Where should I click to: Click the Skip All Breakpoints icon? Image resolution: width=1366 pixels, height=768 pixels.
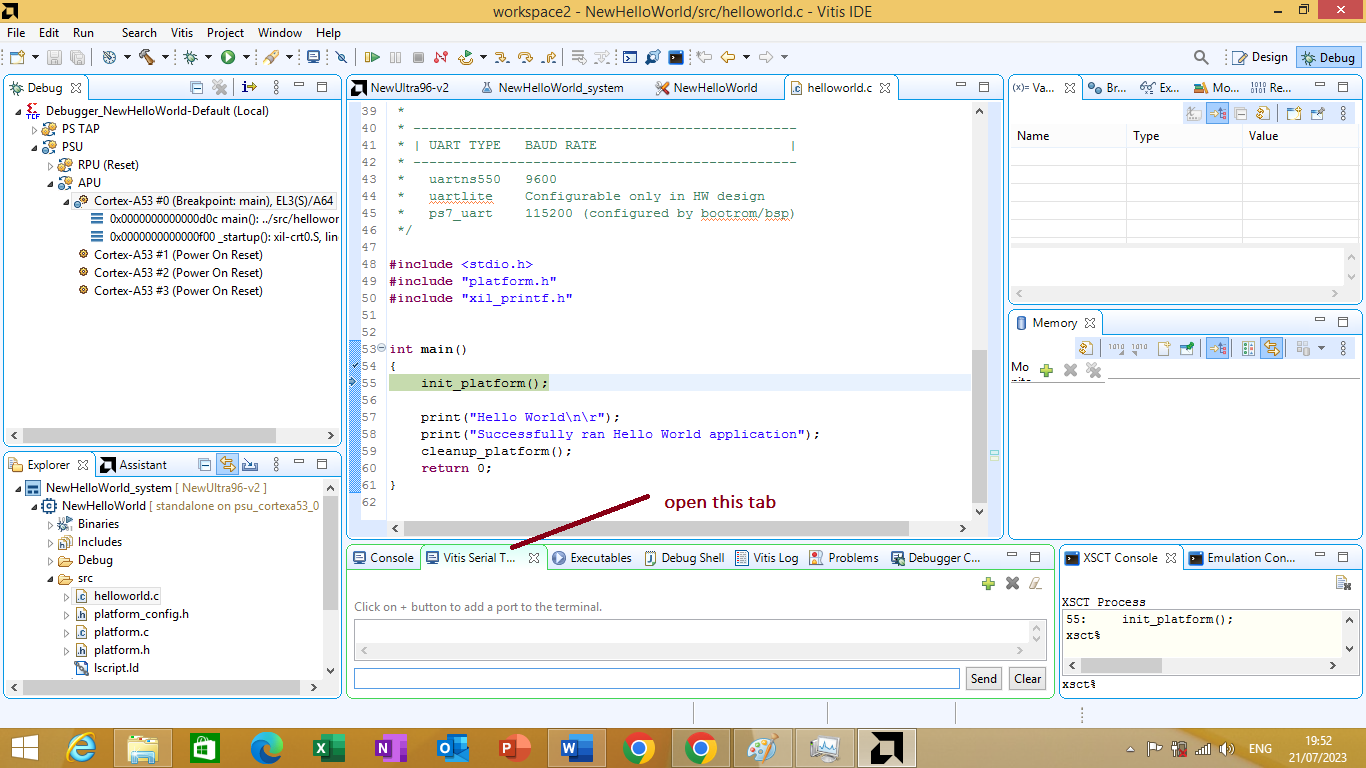(x=341, y=57)
